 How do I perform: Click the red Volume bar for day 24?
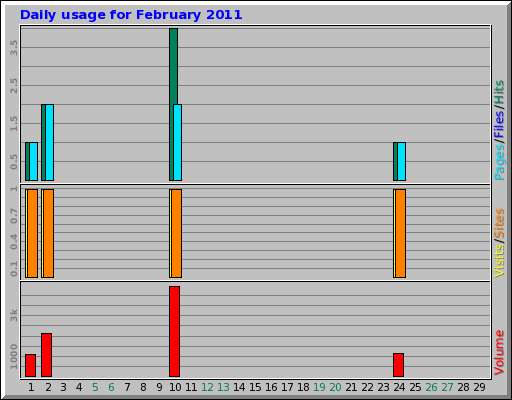tap(399, 365)
